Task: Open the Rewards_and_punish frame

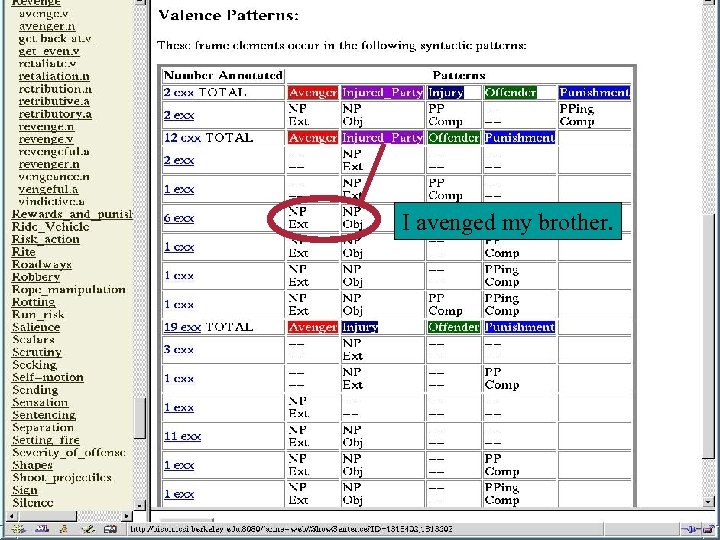Action: (x=72, y=214)
